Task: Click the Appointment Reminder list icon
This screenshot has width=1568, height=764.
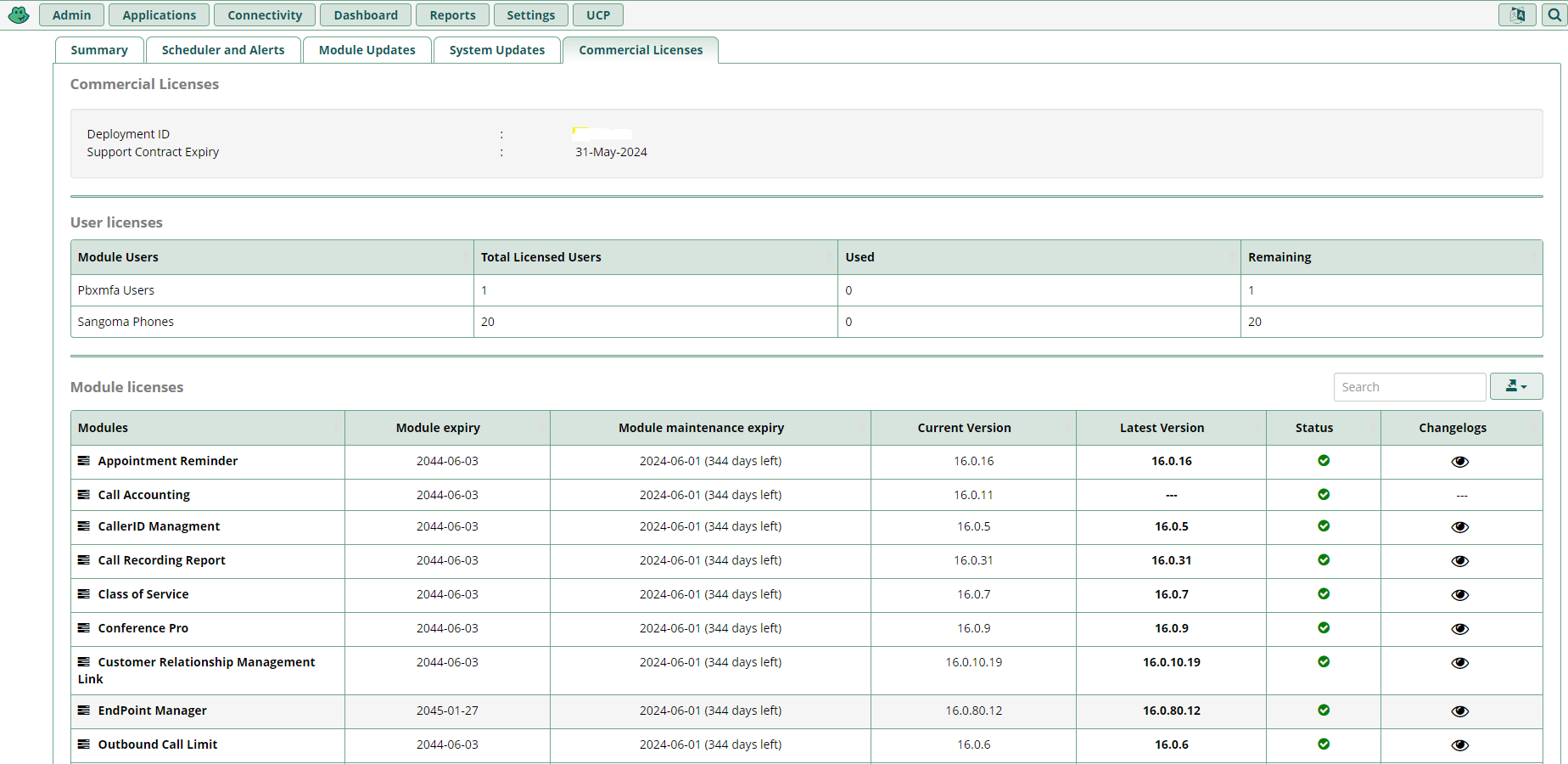Action: (x=84, y=461)
